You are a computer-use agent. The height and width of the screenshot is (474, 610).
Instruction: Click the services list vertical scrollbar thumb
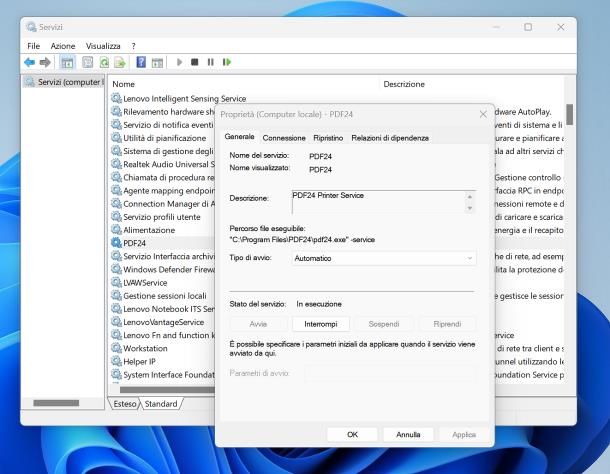coord(570,114)
